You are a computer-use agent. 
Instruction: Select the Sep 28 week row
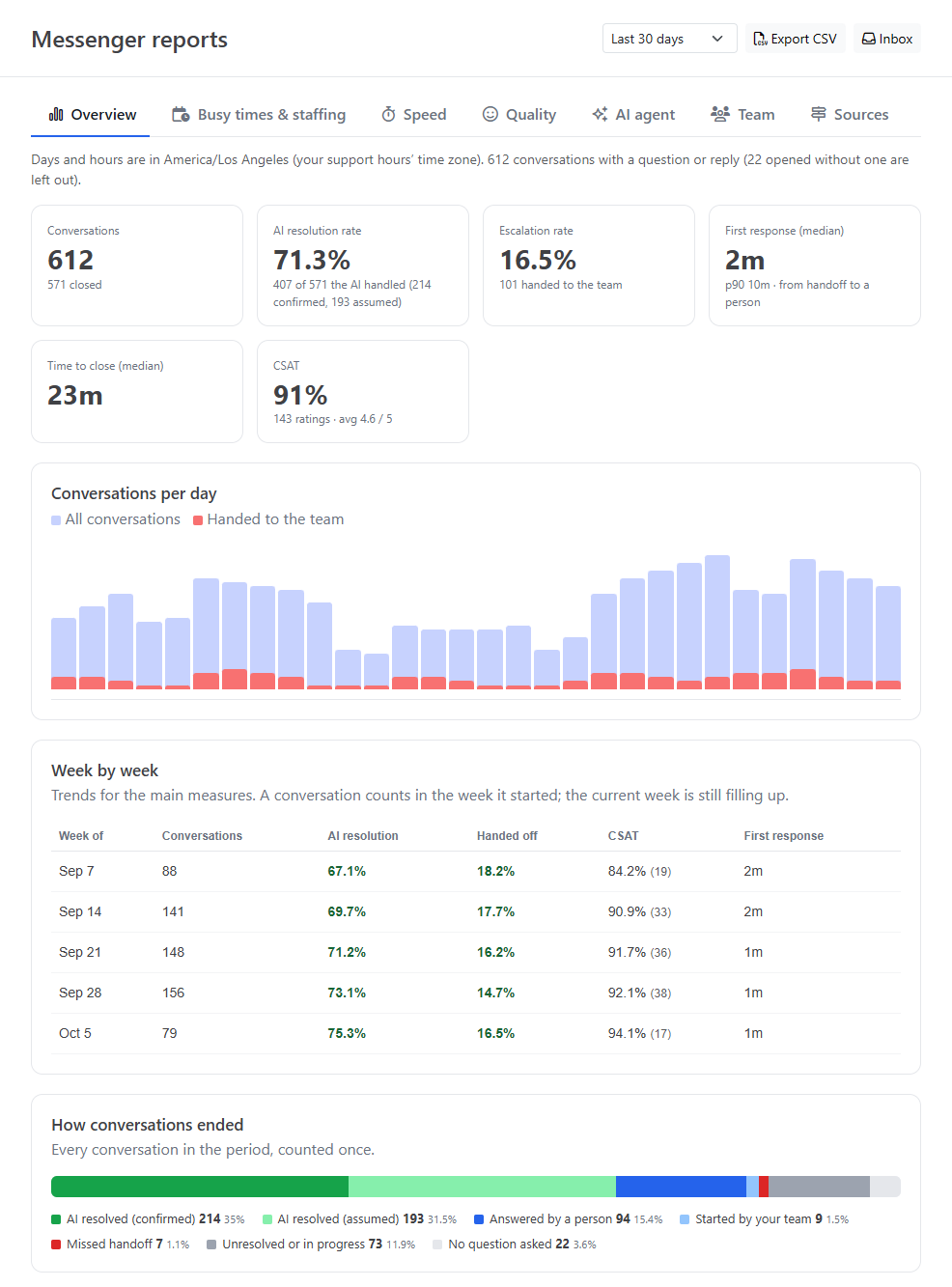pos(476,993)
